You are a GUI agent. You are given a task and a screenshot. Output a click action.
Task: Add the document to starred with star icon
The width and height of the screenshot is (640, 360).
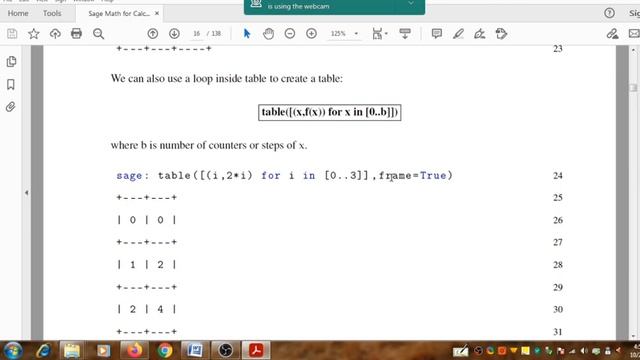pyautogui.click(x=33, y=33)
